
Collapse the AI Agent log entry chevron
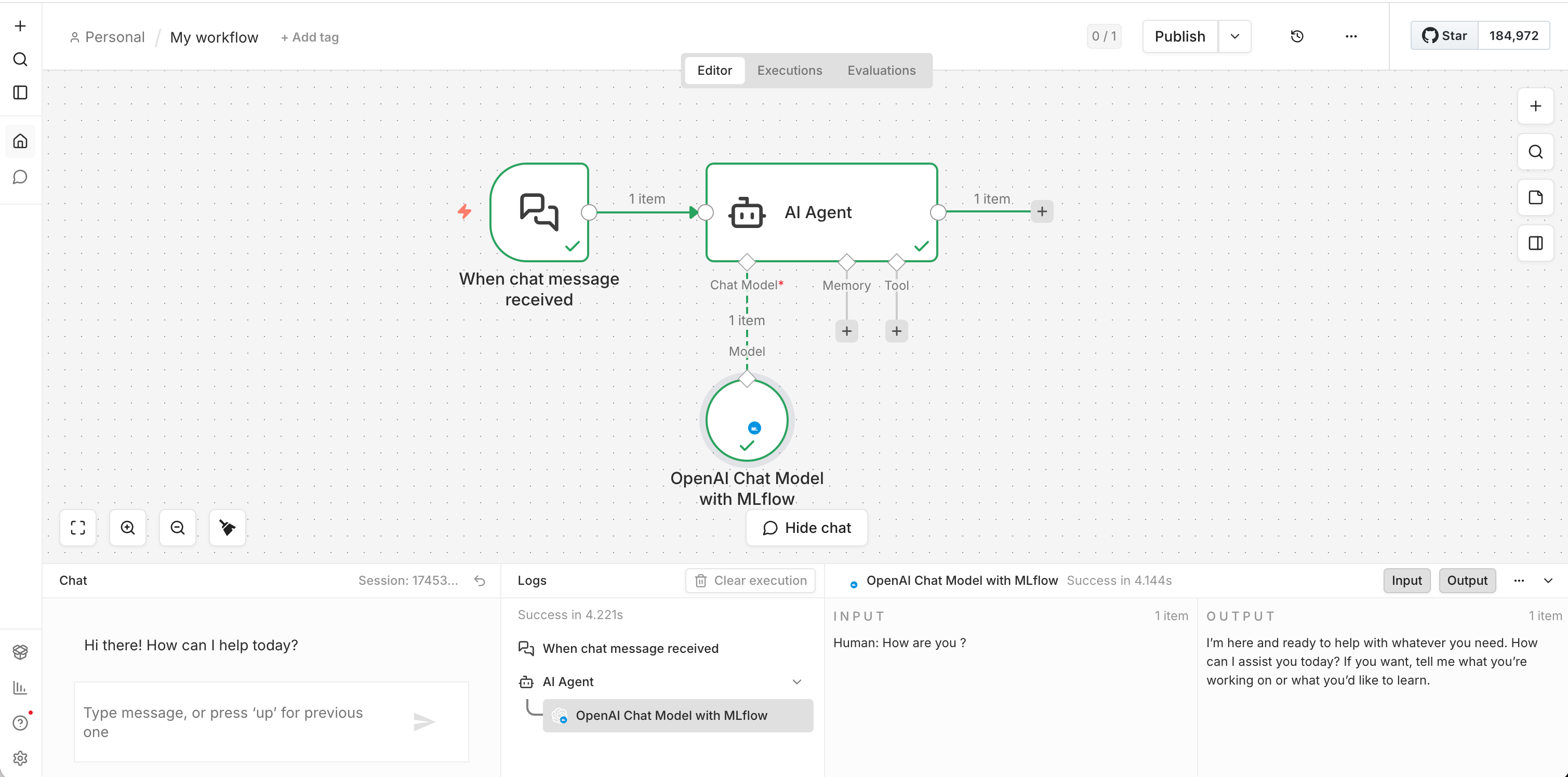[x=797, y=682]
